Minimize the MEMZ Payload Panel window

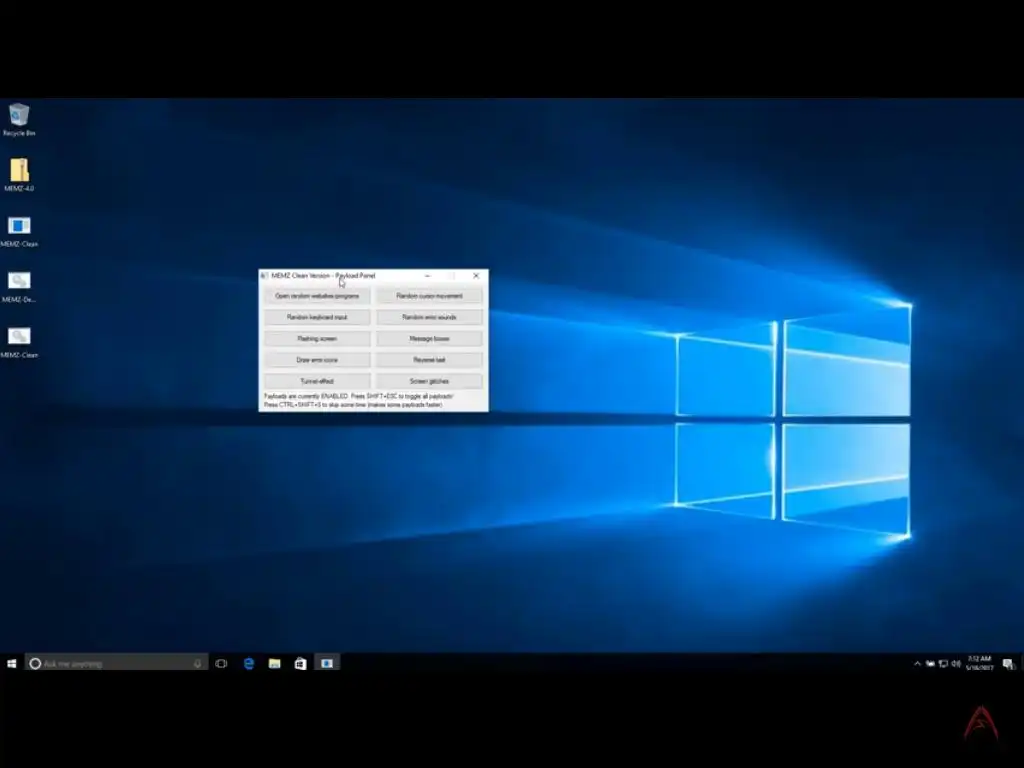pyautogui.click(x=428, y=276)
